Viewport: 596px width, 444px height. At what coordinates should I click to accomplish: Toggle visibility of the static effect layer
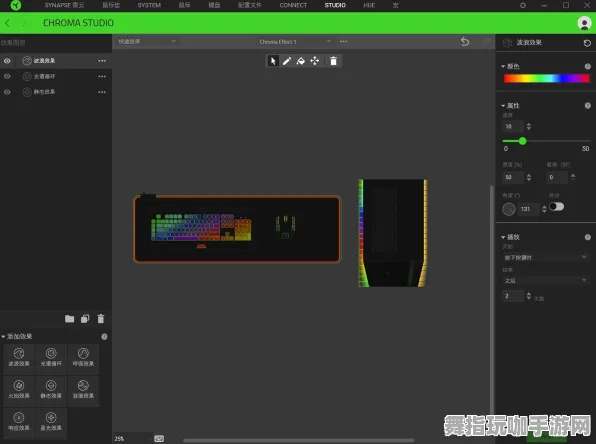coord(7,92)
